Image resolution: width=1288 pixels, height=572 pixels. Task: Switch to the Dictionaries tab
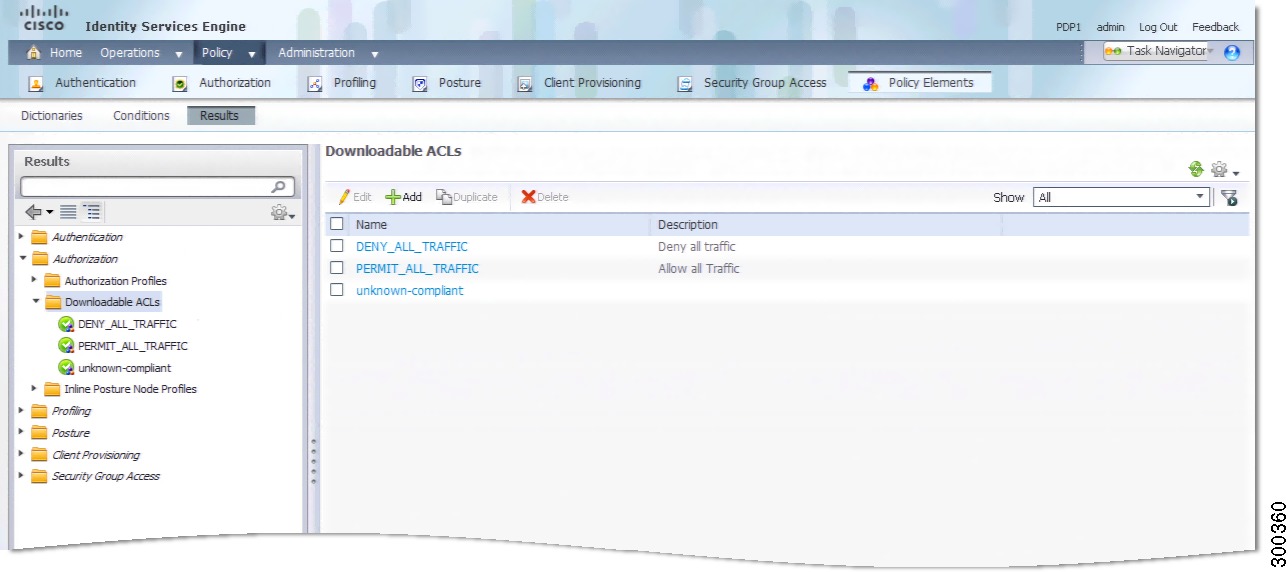coord(52,116)
